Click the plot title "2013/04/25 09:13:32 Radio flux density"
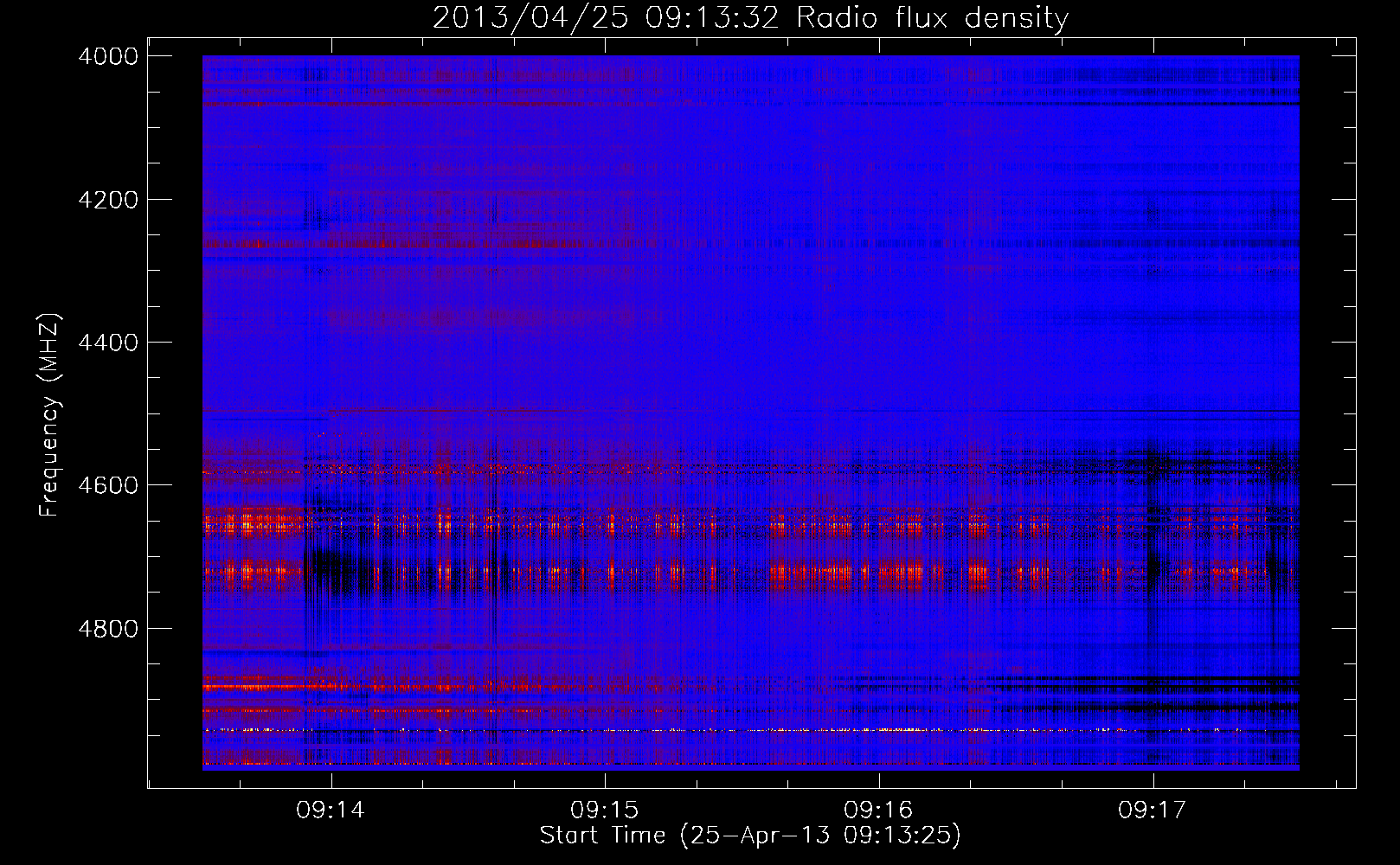 pyautogui.click(x=750, y=17)
